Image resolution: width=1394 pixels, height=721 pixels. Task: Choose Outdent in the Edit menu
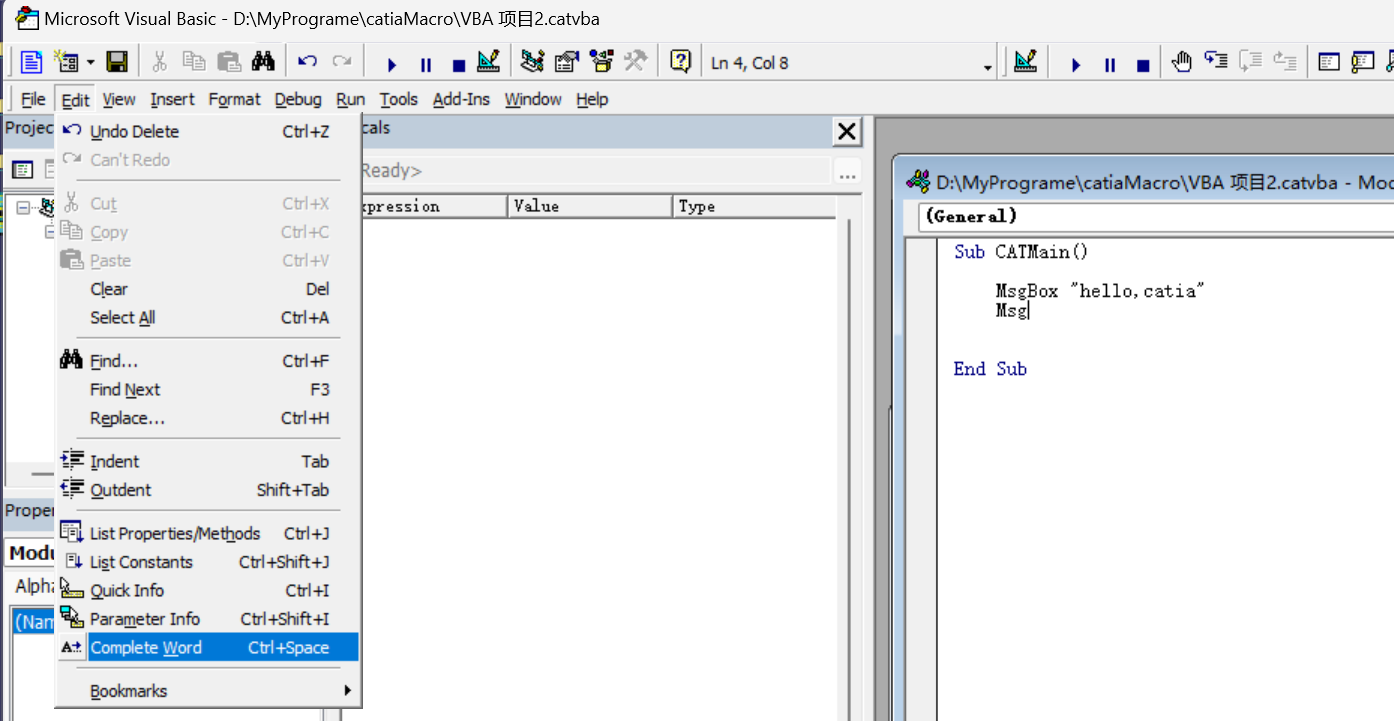pos(208,490)
